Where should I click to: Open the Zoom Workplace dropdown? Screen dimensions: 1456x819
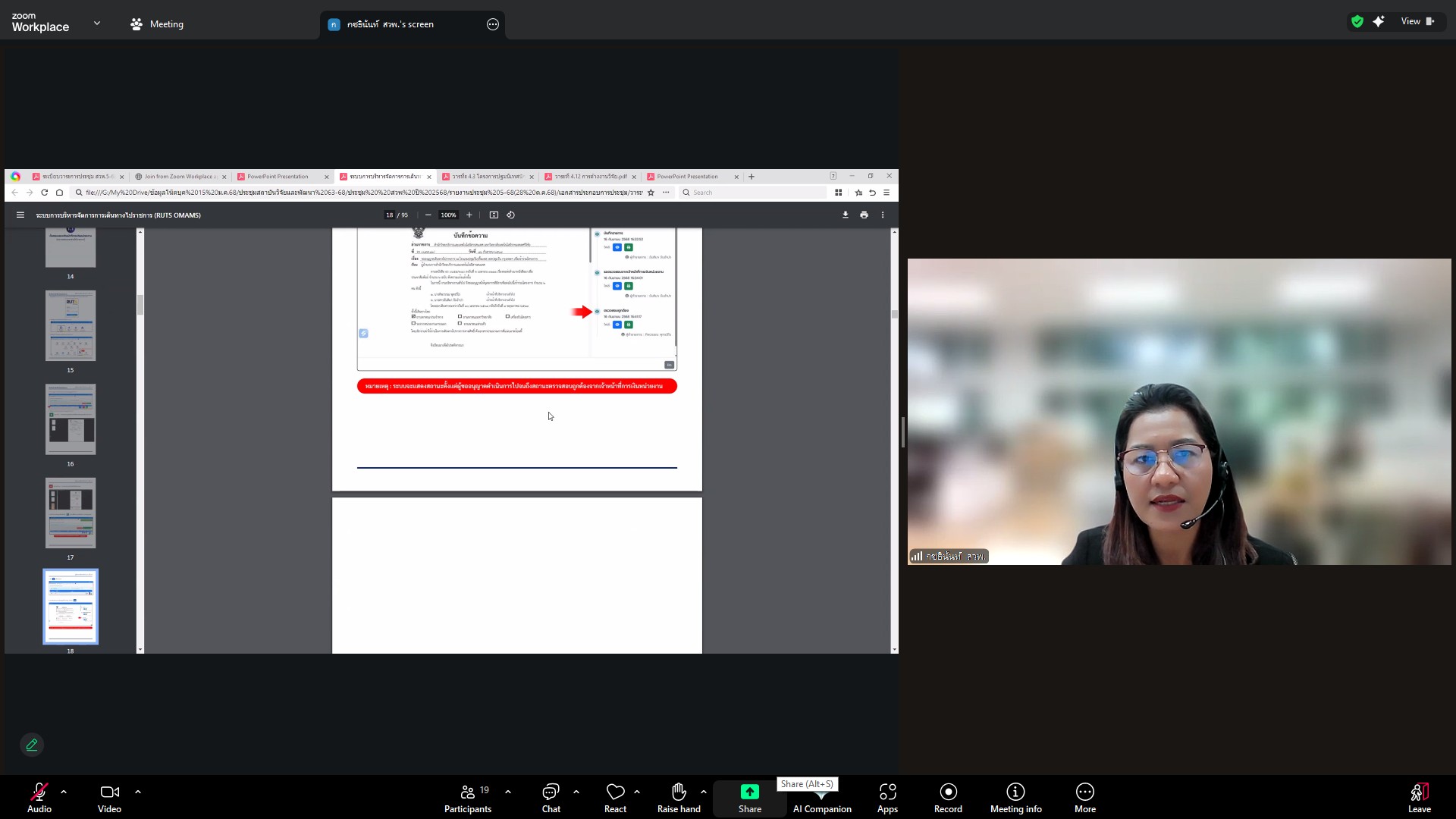[x=97, y=24]
